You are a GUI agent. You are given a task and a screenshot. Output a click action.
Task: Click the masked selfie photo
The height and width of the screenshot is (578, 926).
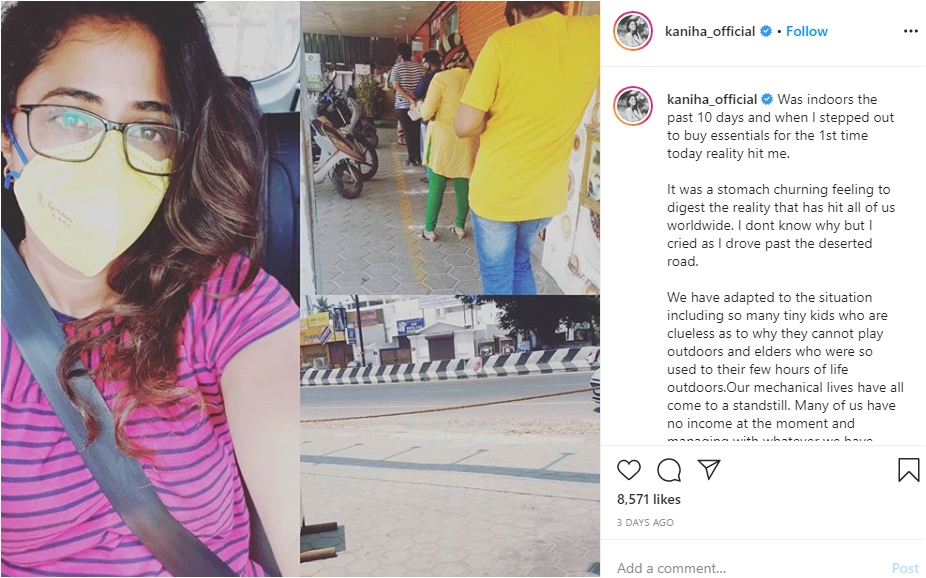150,289
